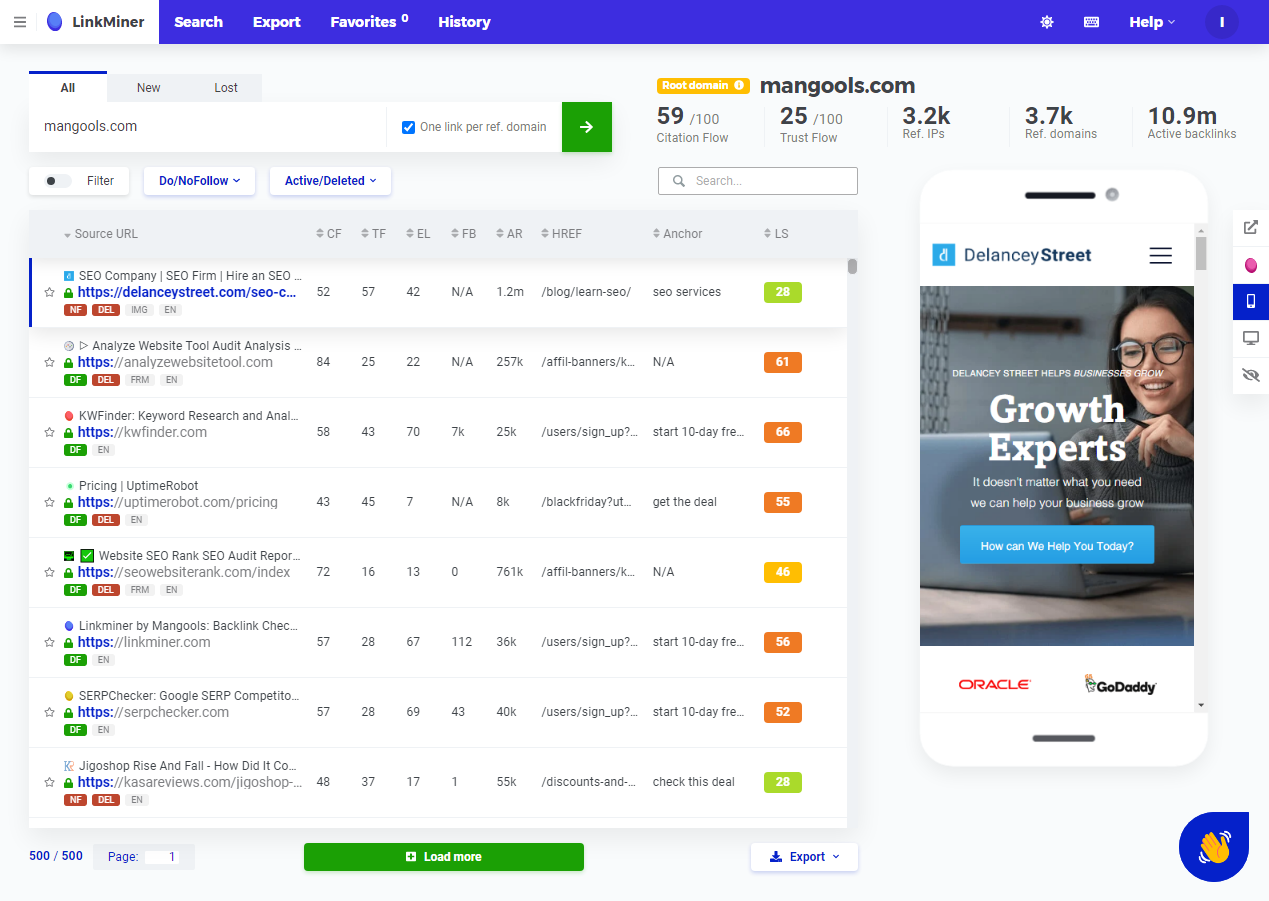
Task: Open the kwfinder.com source link
Action: tap(142, 432)
